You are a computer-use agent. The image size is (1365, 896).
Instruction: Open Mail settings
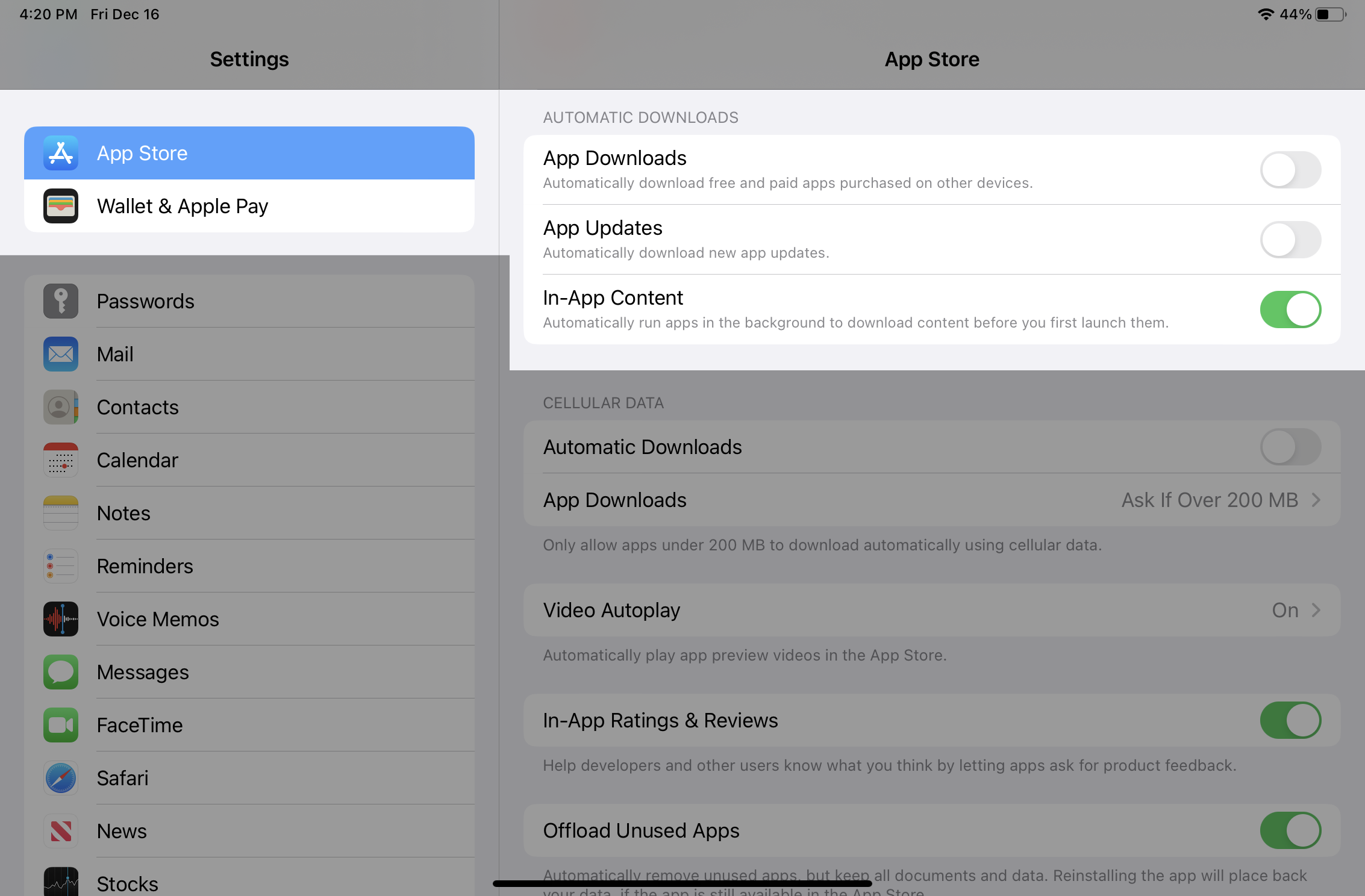point(249,354)
